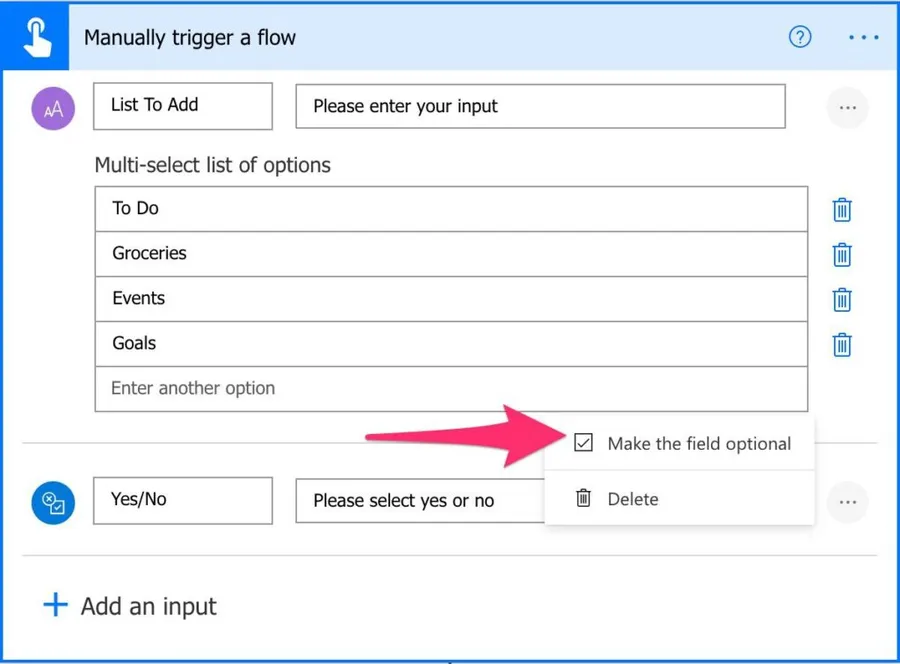Click Add an input

[x=130, y=606]
